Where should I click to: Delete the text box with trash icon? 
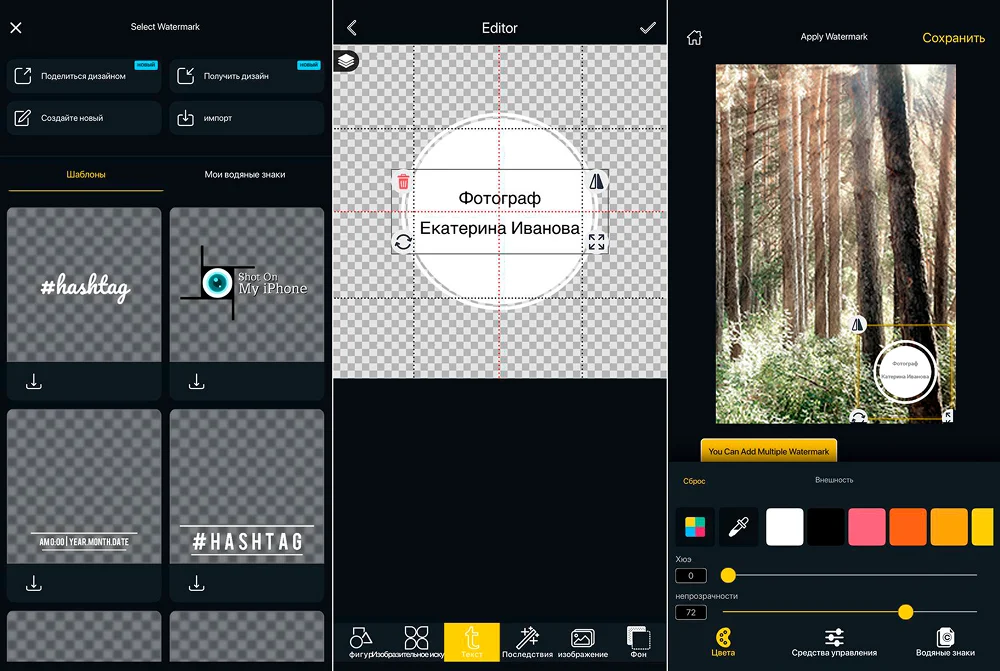point(403,182)
